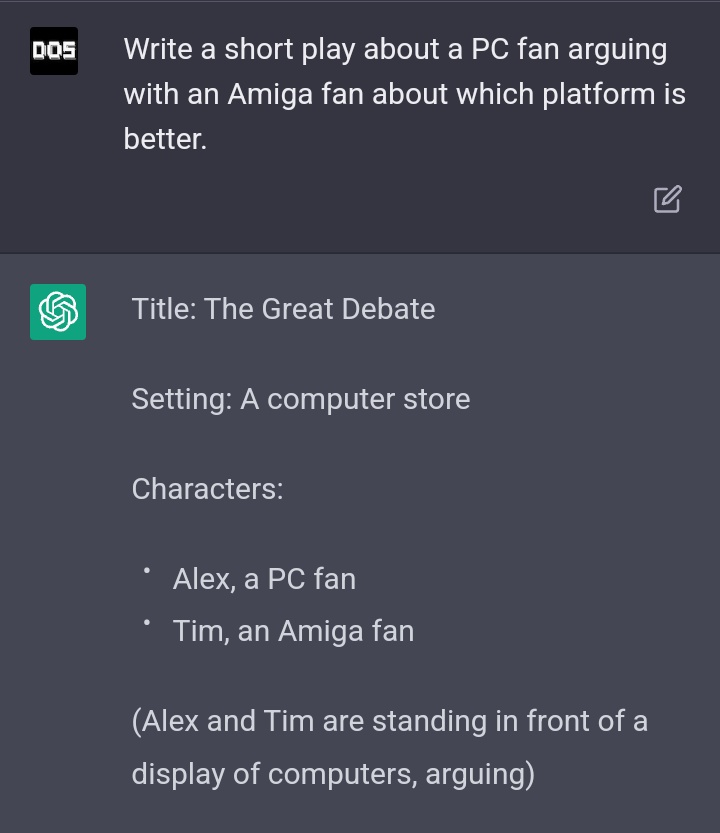This screenshot has width=720, height=833.
Task: Click the words "computer store" in the setting
Action: point(369,400)
